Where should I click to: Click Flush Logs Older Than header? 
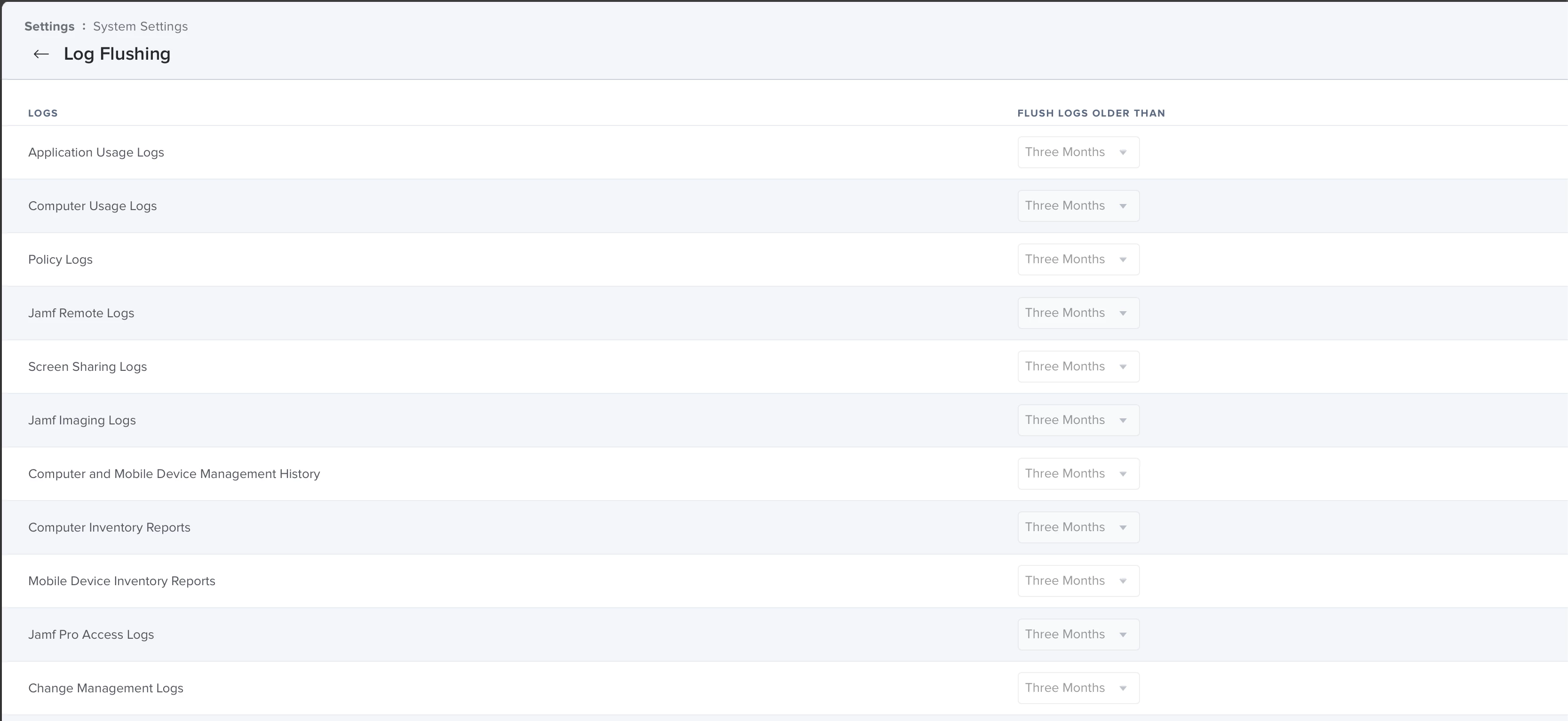[1091, 113]
